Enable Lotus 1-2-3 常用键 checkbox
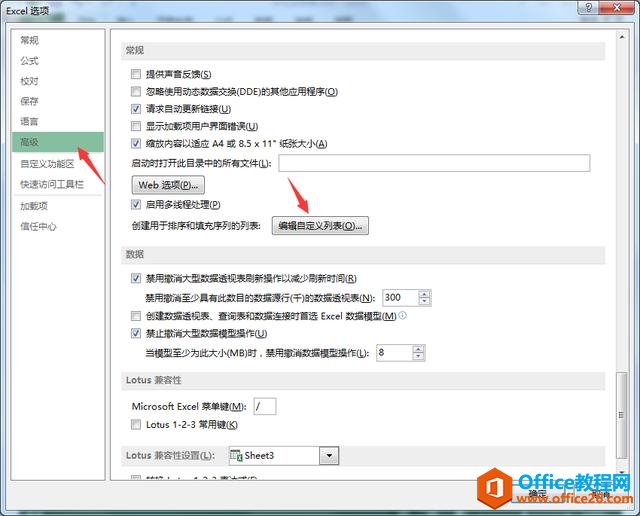This screenshot has width=640, height=516. point(136,425)
